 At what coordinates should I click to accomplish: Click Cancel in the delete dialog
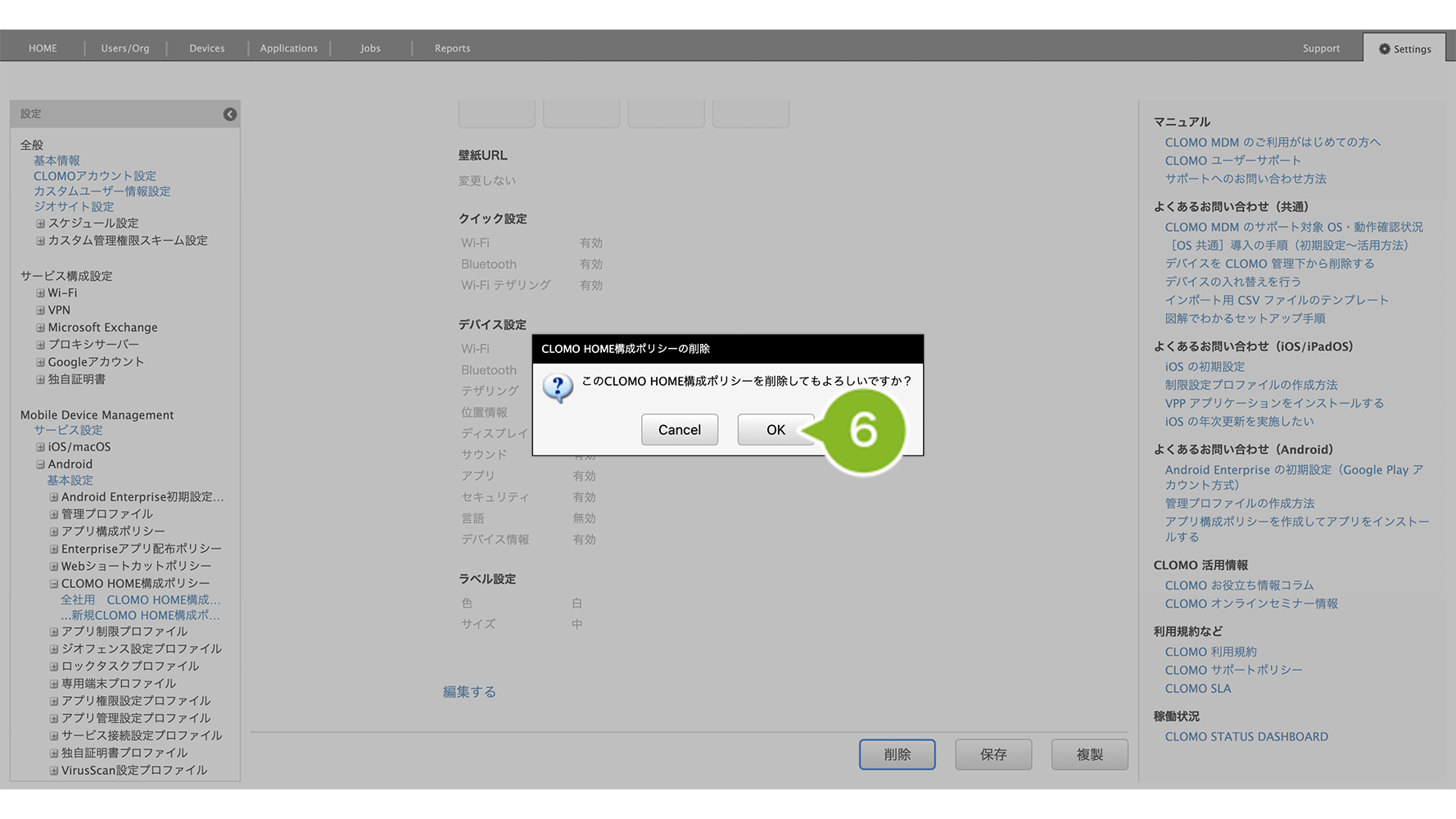coord(679,430)
